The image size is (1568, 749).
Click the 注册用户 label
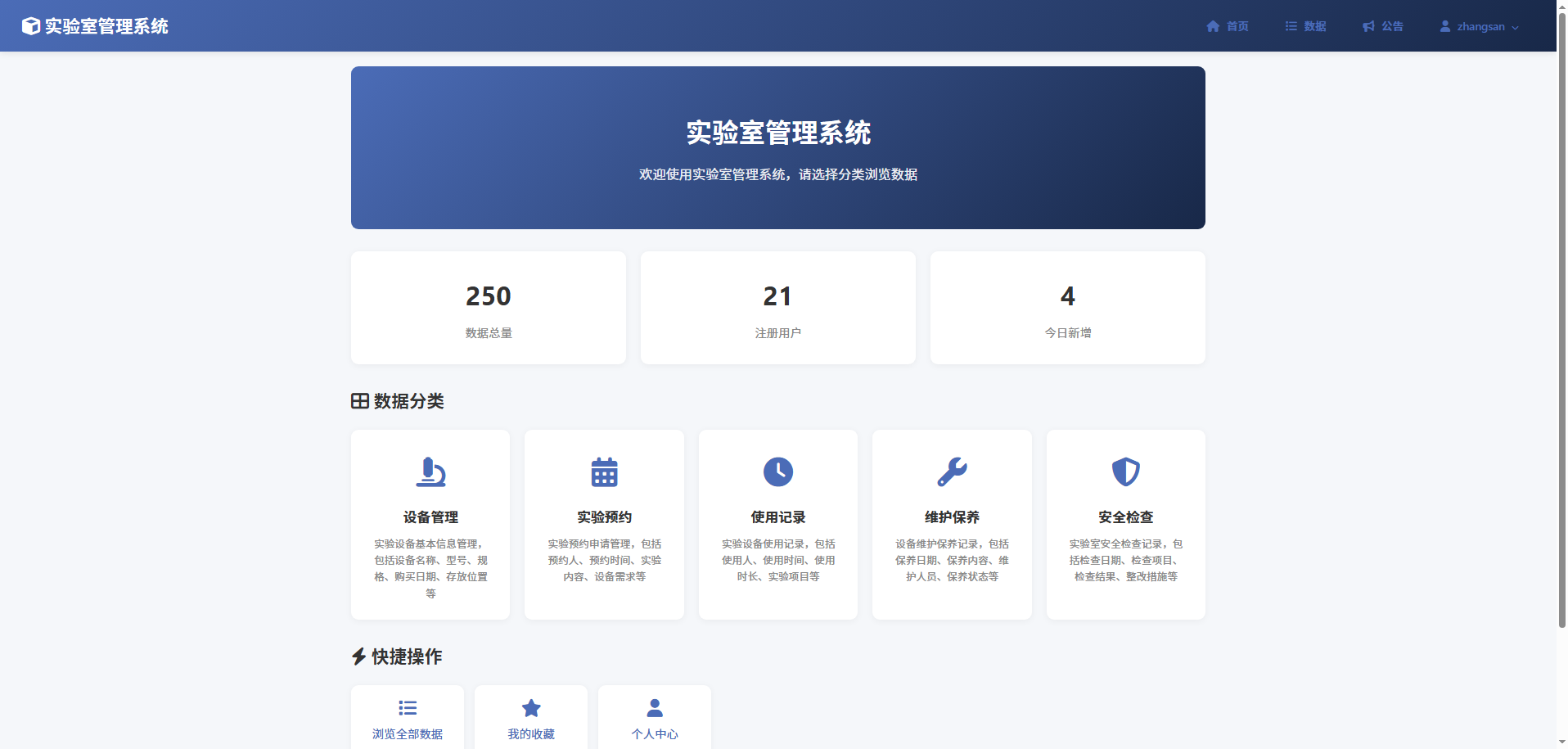click(778, 333)
